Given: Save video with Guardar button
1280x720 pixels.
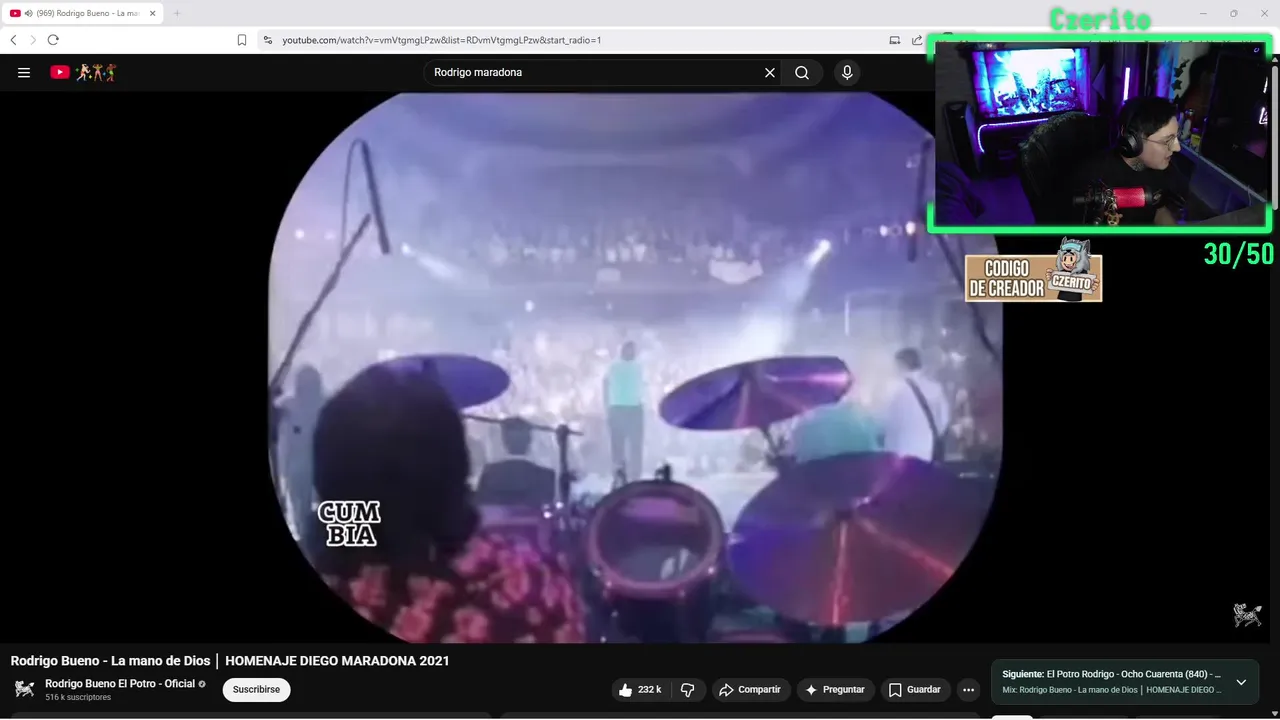Looking at the screenshot, I should point(915,690).
